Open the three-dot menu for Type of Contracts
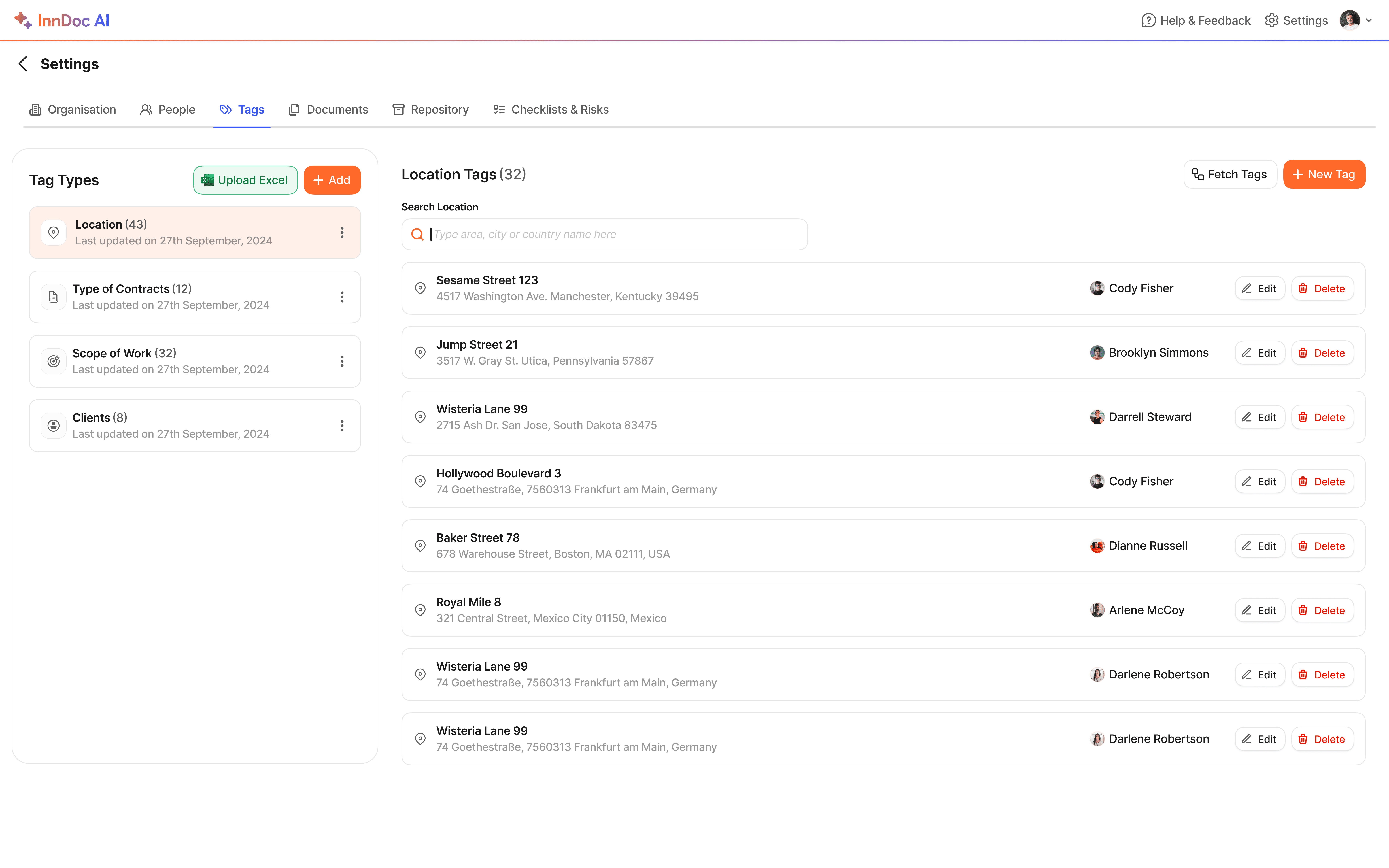 (x=342, y=297)
